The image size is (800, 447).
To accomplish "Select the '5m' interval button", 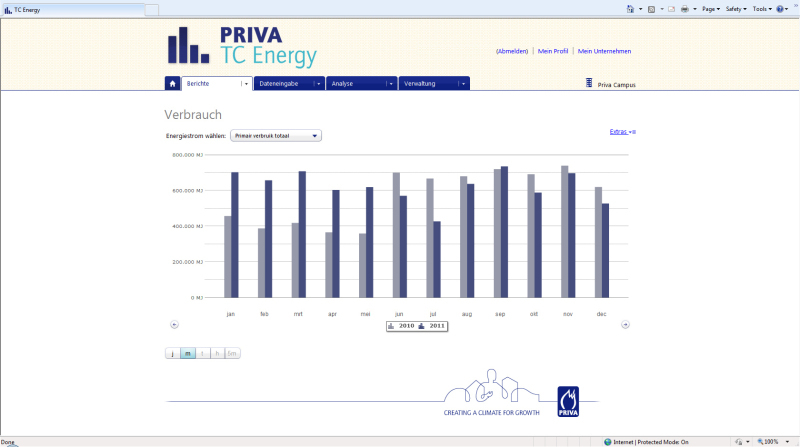I will [x=232, y=353].
